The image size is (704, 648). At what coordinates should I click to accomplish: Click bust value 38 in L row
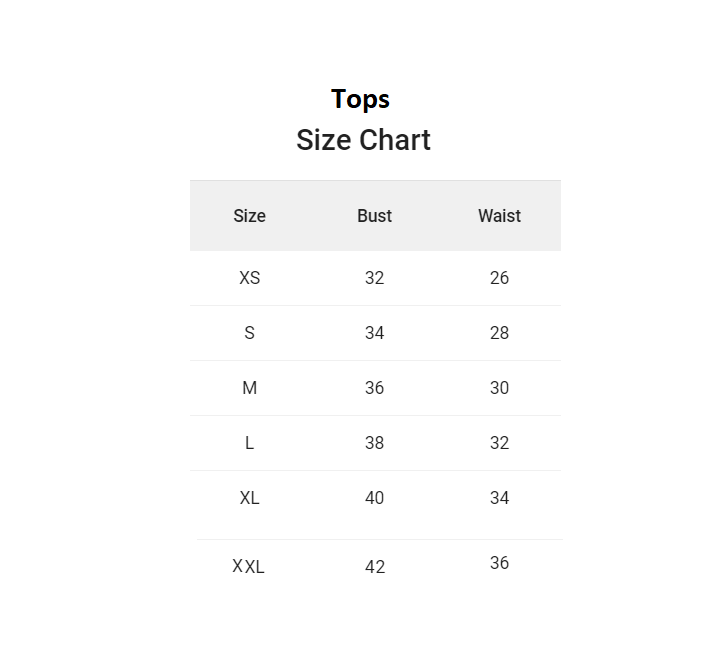click(x=374, y=443)
